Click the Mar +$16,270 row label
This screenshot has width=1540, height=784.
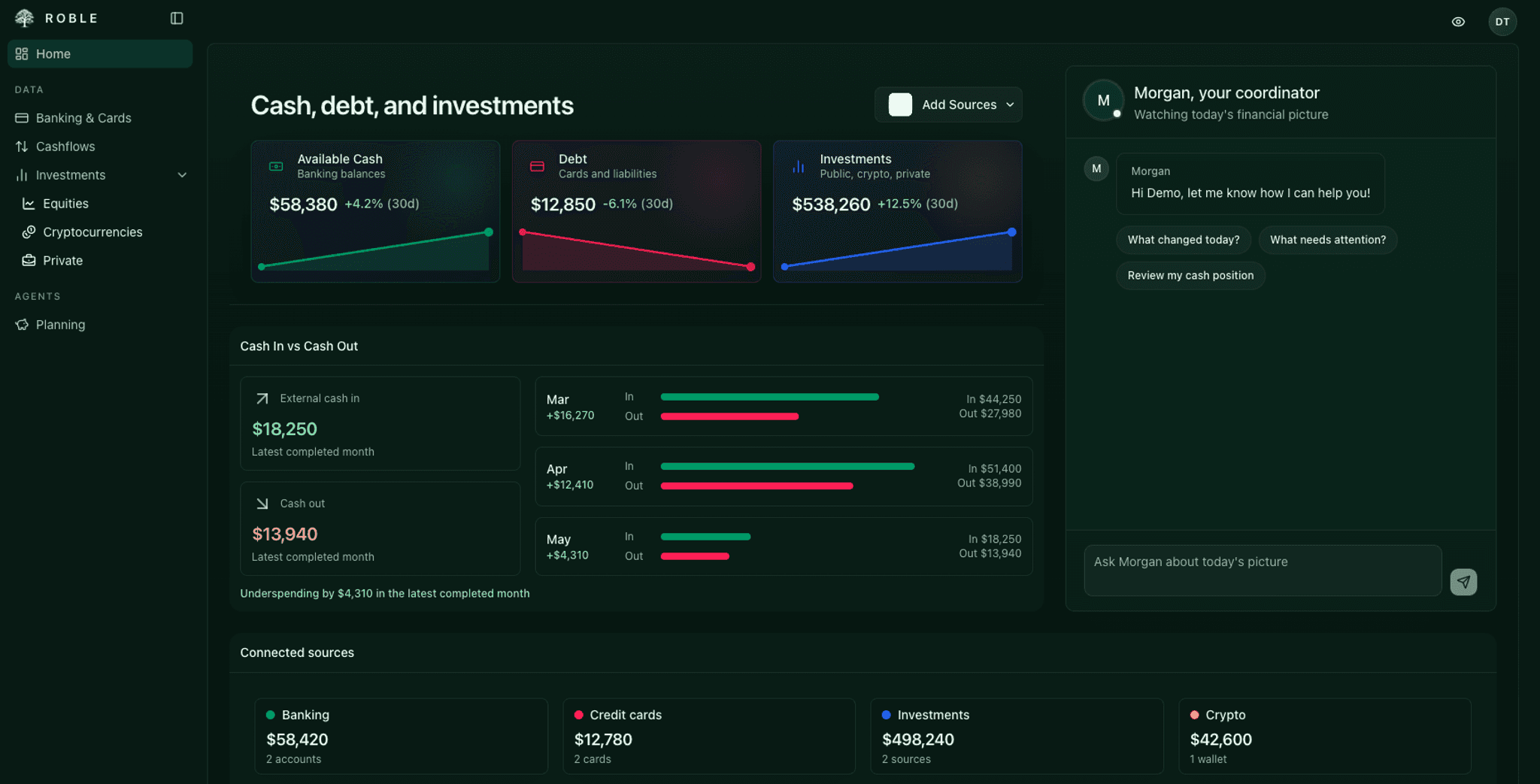click(570, 407)
